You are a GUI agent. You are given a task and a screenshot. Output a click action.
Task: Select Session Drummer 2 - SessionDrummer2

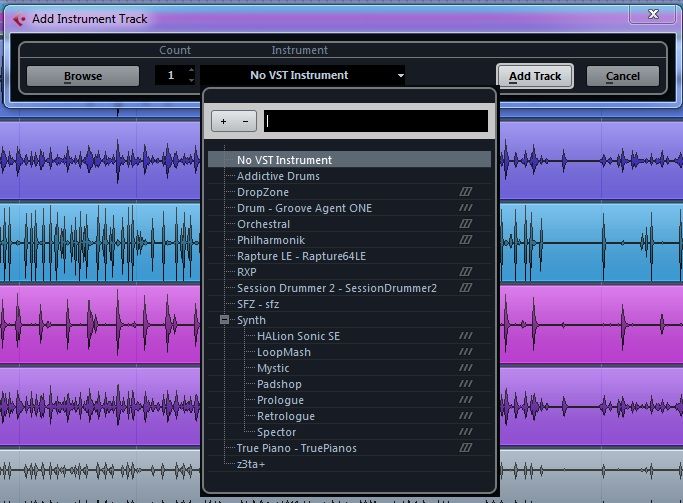coord(349,288)
